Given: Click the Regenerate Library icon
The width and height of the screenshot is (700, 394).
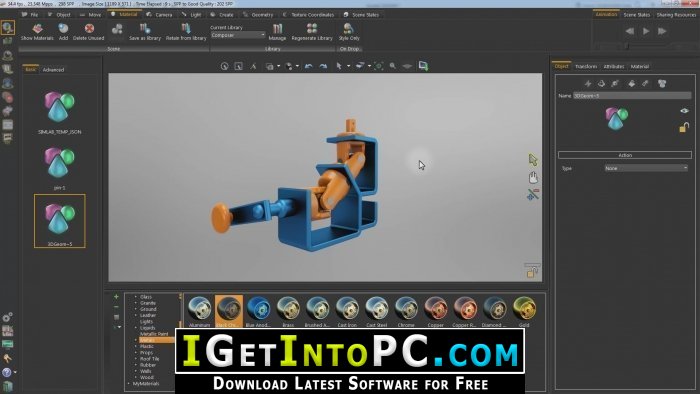Looking at the screenshot, I should point(312,29).
